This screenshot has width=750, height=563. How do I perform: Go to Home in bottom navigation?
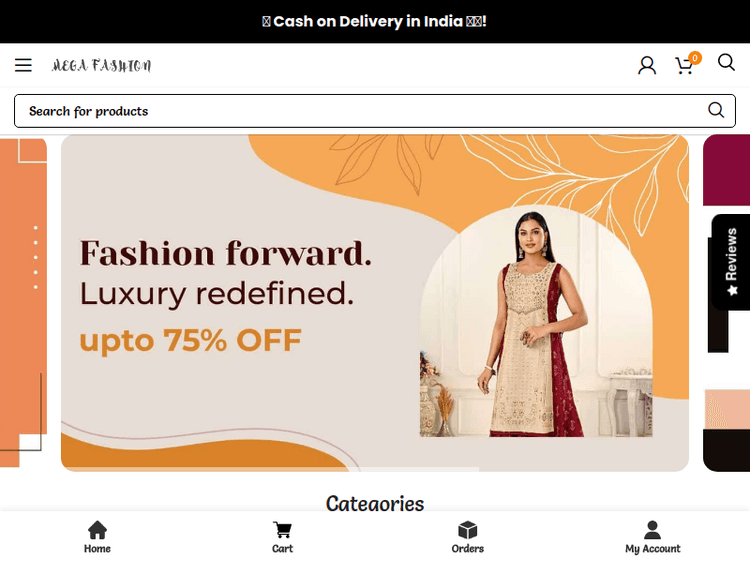pos(97,537)
